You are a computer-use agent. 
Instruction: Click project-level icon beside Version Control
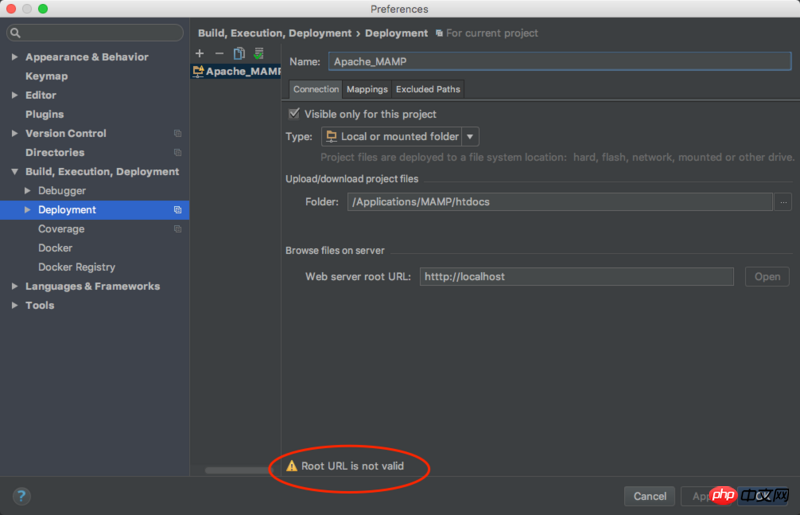tap(178, 133)
